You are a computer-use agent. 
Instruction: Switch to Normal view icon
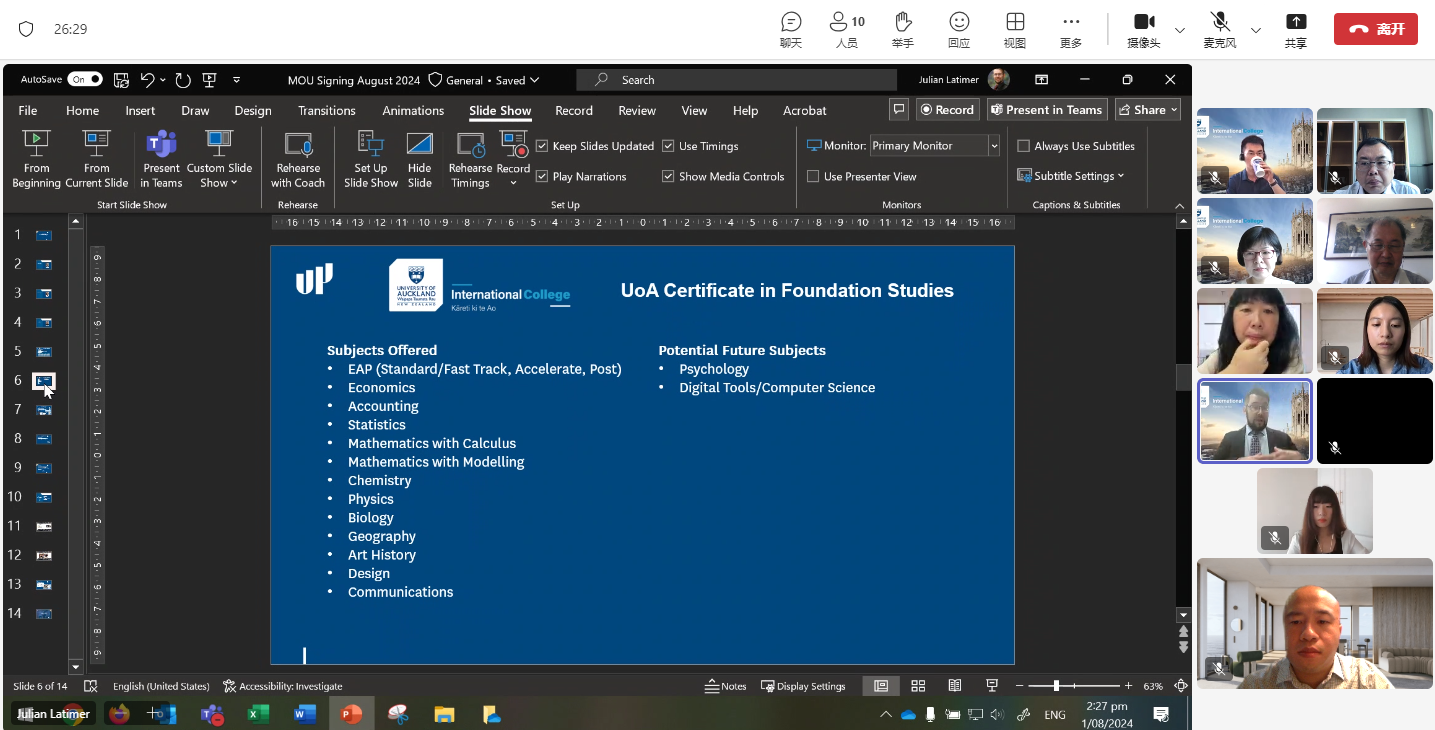coord(881,686)
